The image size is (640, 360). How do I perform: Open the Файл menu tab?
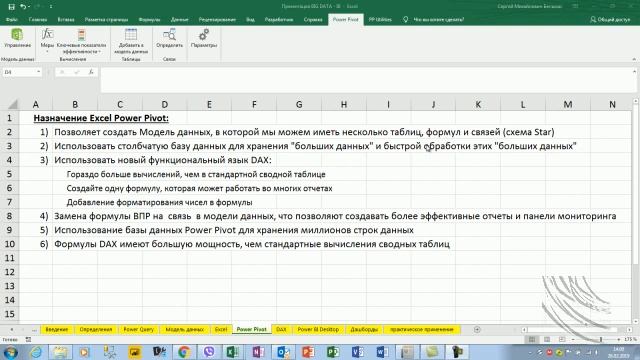[x=12, y=19]
